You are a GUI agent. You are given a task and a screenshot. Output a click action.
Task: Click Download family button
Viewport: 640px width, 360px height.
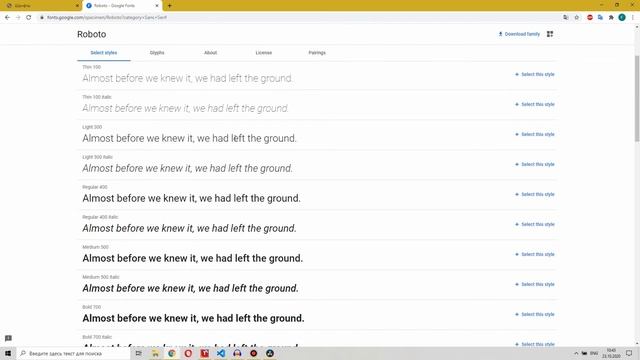(519, 34)
